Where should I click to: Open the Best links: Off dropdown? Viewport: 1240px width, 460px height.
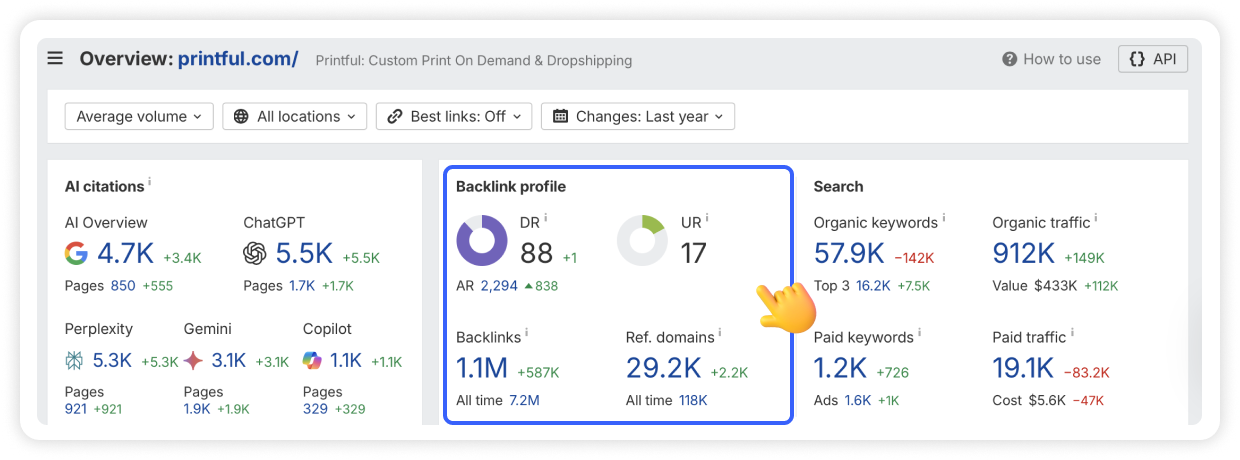(x=454, y=116)
